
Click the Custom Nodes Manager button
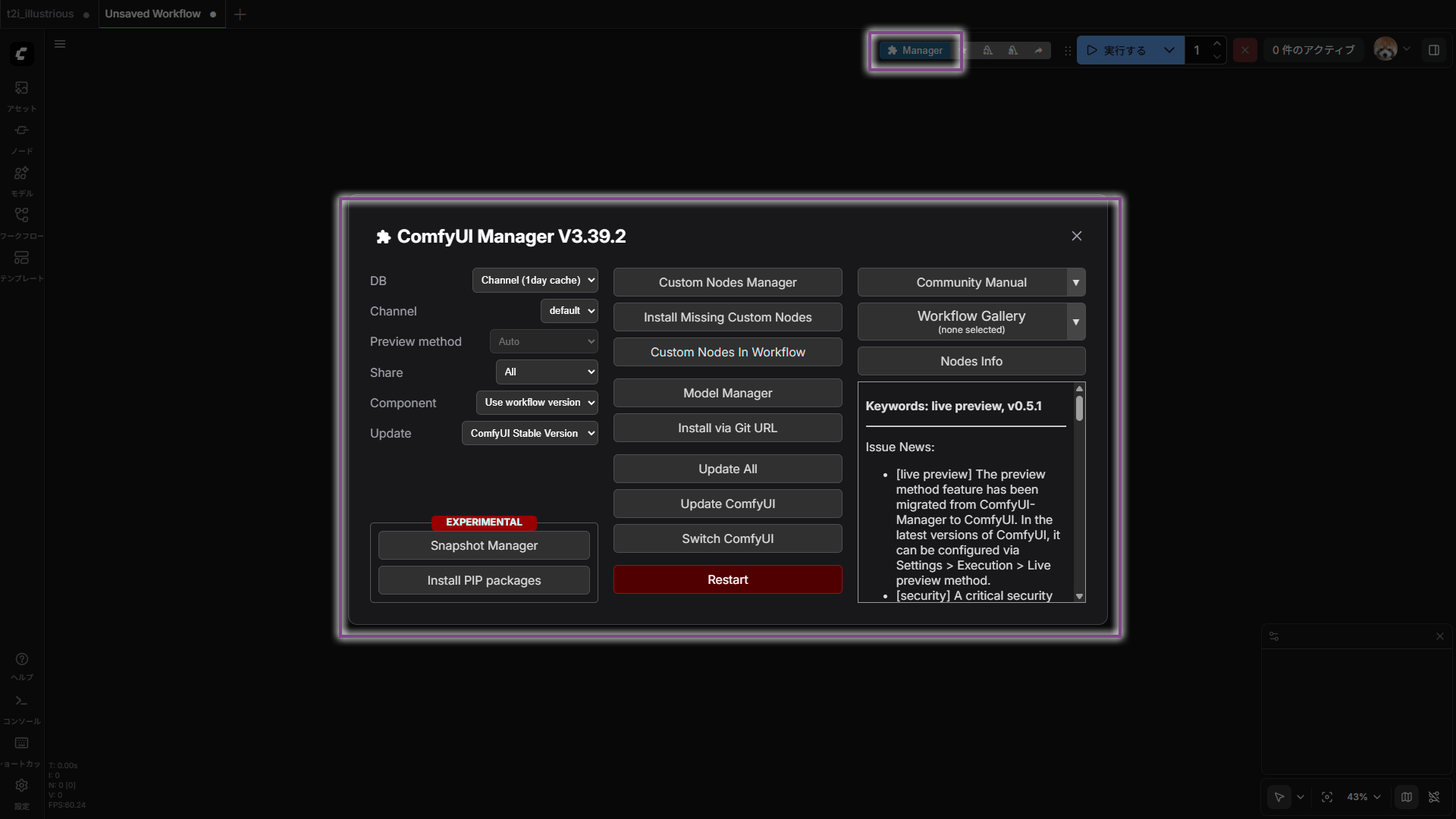(727, 282)
